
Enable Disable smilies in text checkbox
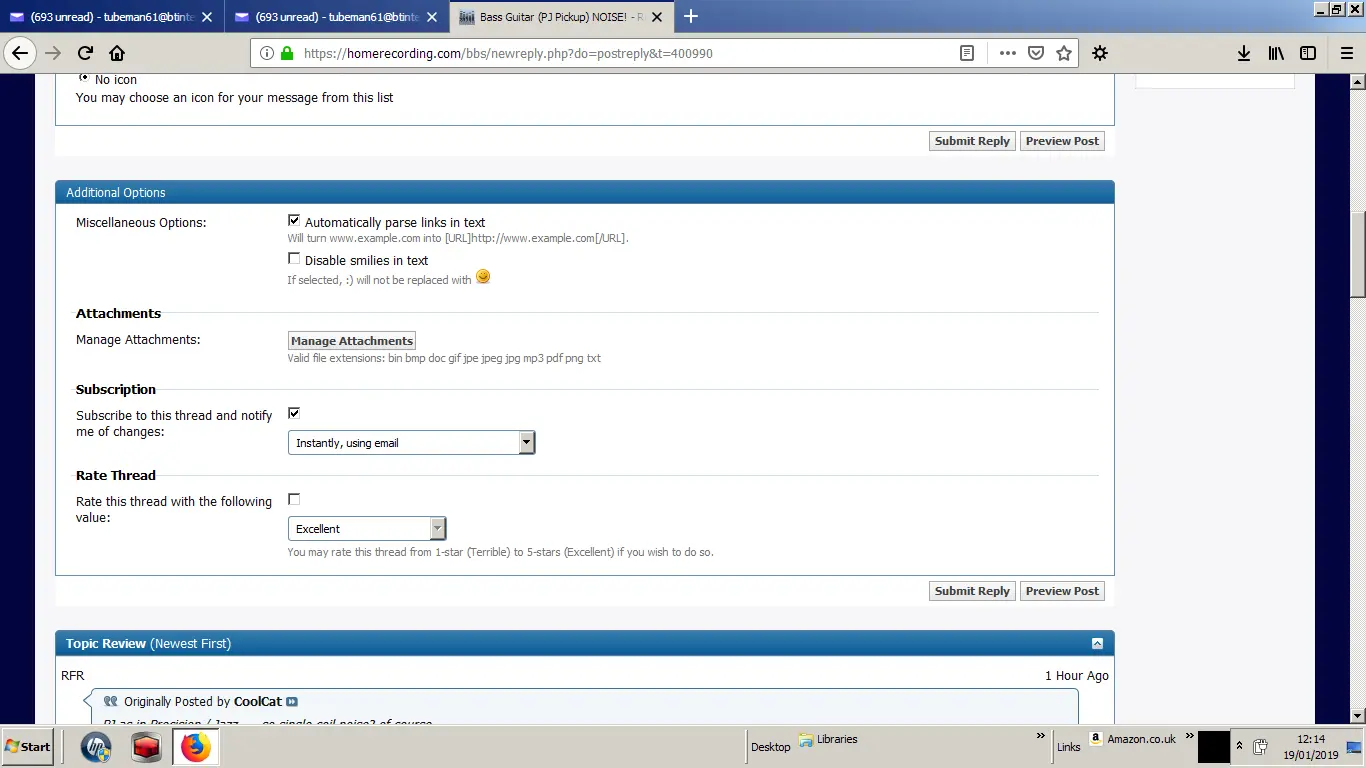pos(294,259)
